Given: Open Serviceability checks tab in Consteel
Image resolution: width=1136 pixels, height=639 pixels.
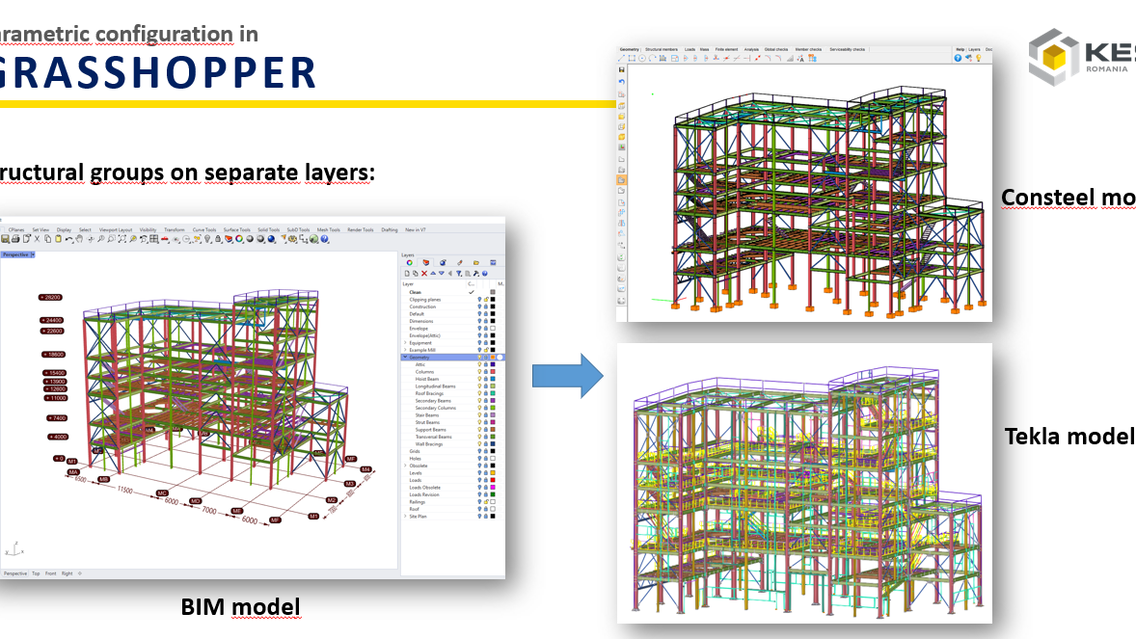Looking at the screenshot, I should click(847, 49).
